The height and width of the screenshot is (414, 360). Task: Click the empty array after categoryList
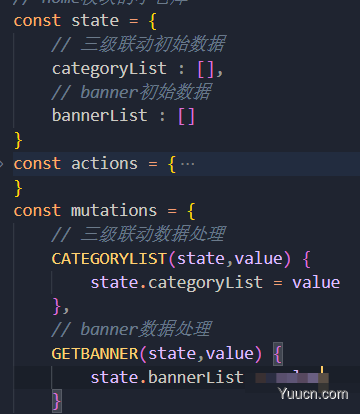206,69
